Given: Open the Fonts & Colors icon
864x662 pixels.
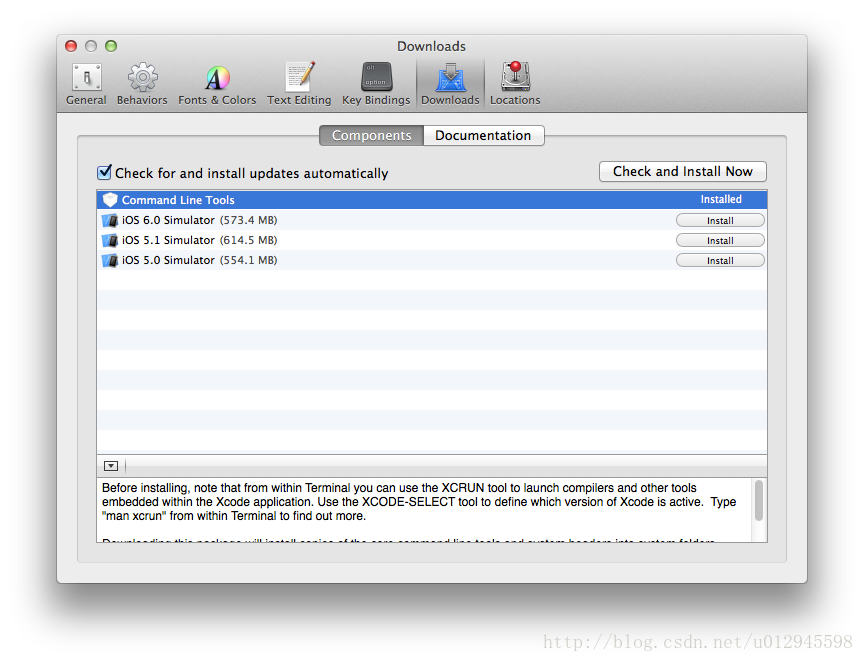Looking at the screenshot, I should [217, 78].
